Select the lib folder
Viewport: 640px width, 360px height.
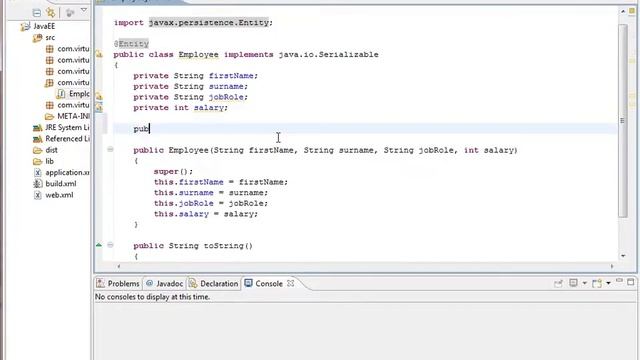49,161
